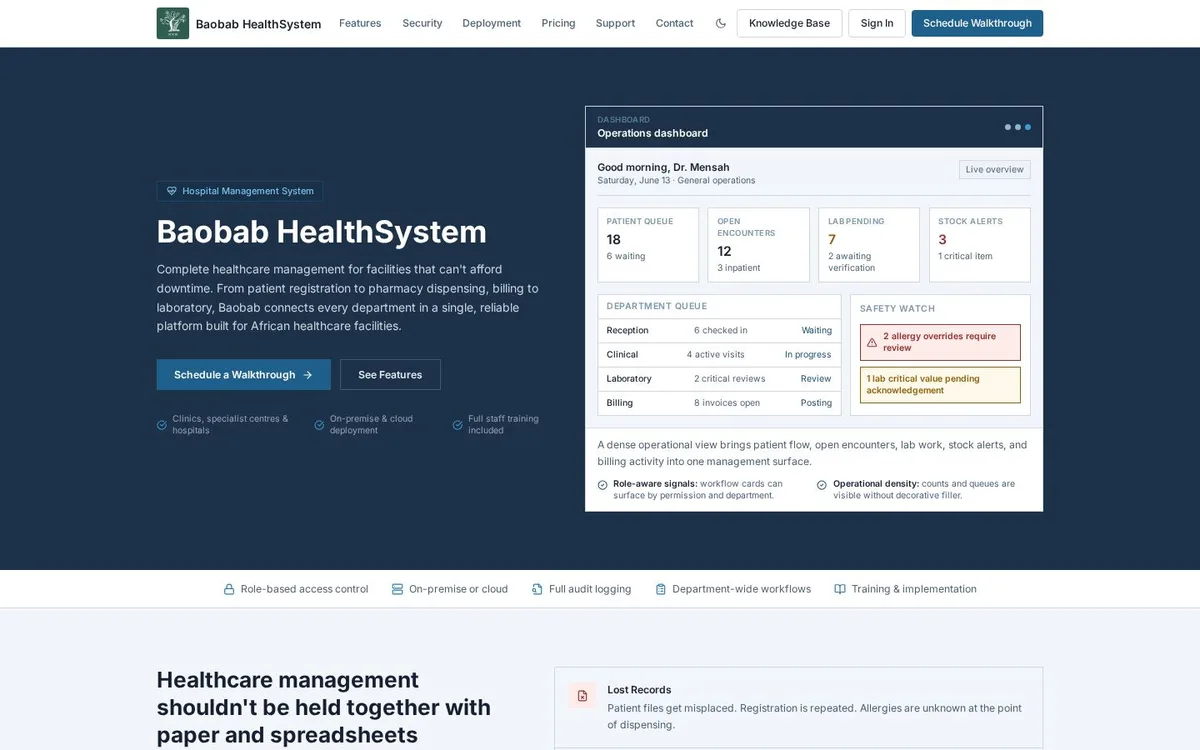Select the Open Encounters card showing 12
This screenshot has height=750, width=1200.
coord(759,245)
